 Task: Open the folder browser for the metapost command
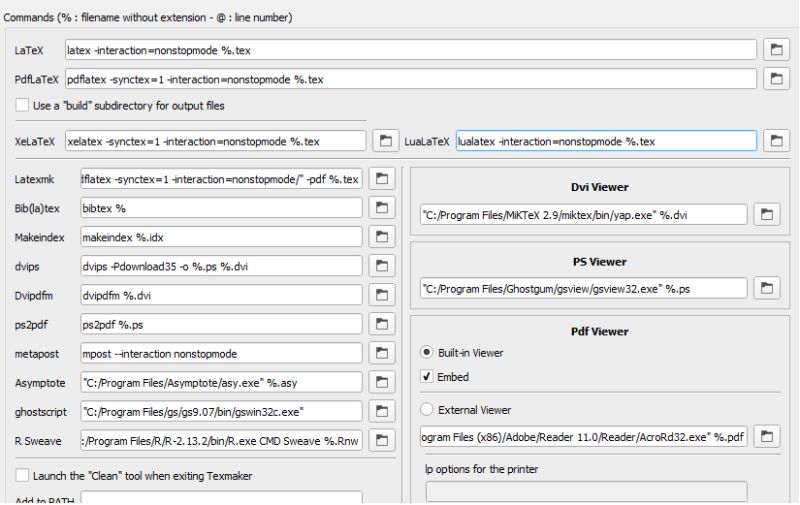click(382, 353)
